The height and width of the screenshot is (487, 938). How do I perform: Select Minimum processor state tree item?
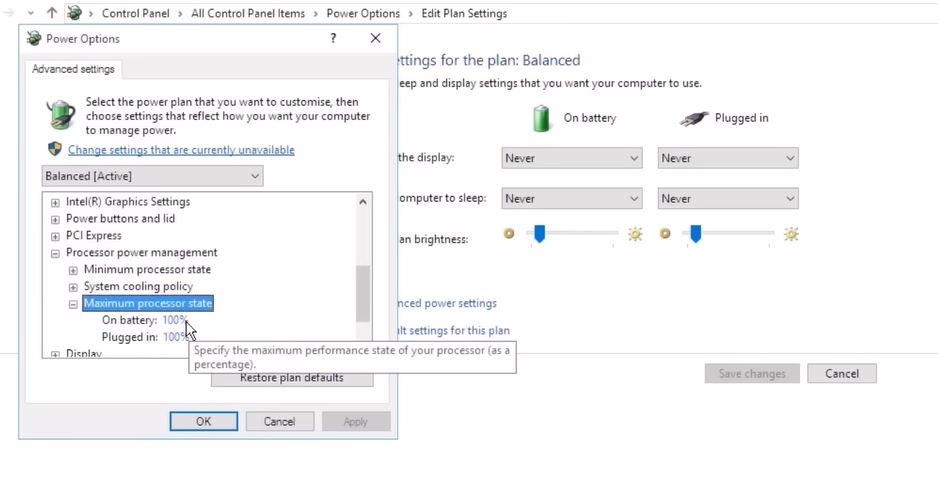(147, 269)
